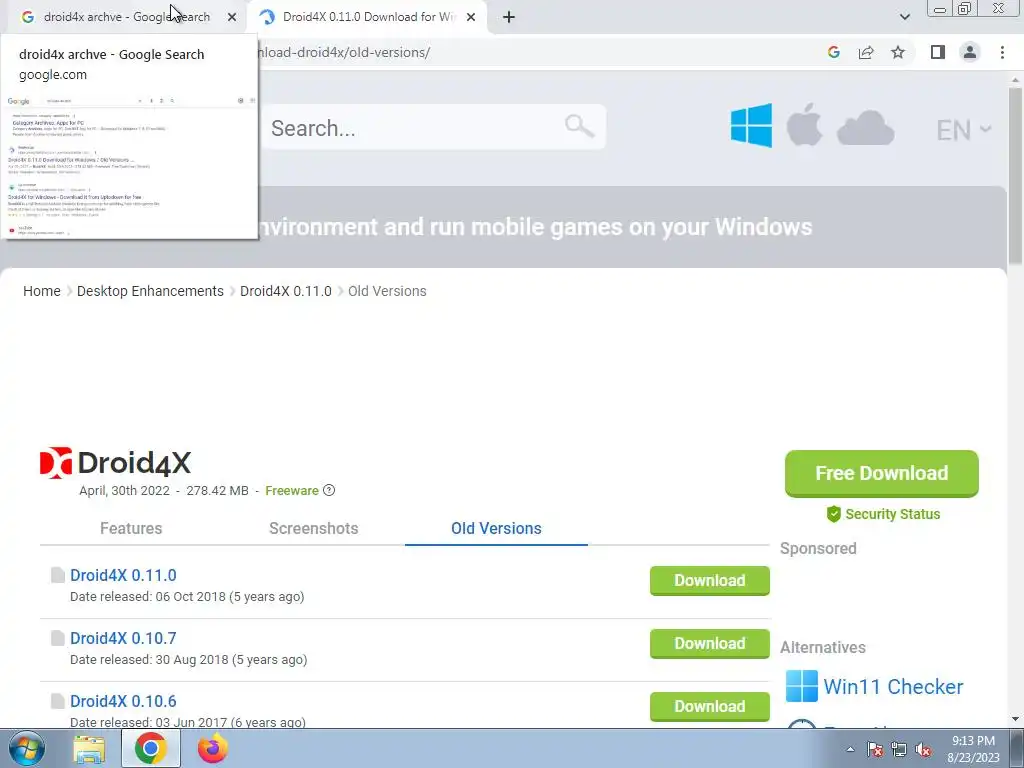Image resolution: width=1024 pixels, height=768 pixels.
Task: Click the April, 30th 2022 date text
Action: tap(124, 490)
